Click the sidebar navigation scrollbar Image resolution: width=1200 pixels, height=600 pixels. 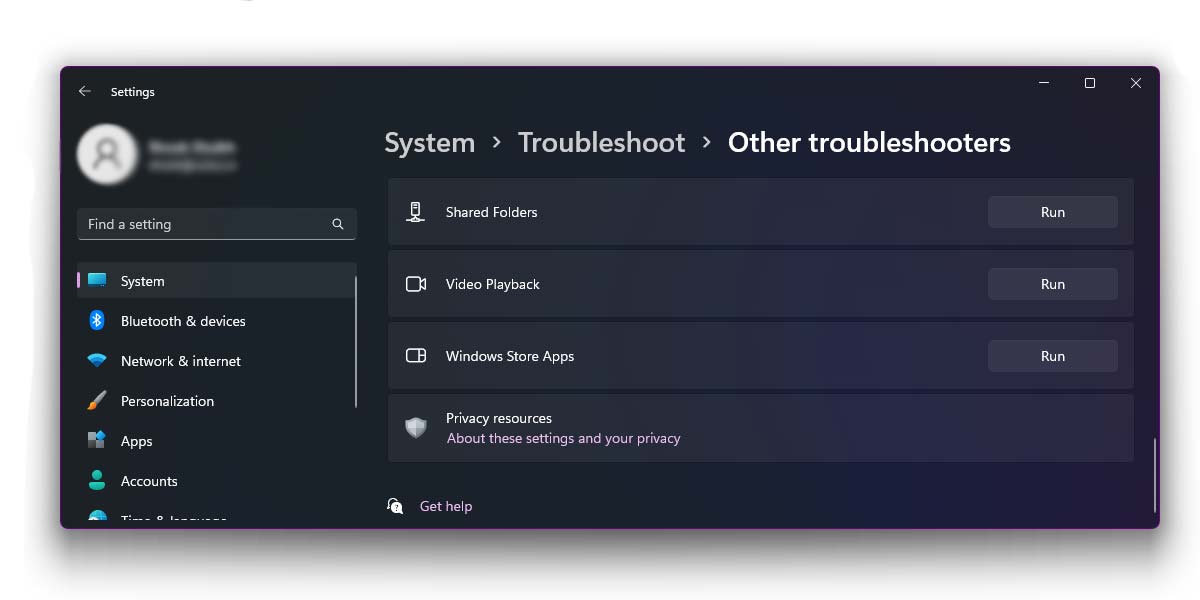click(356, 341)
